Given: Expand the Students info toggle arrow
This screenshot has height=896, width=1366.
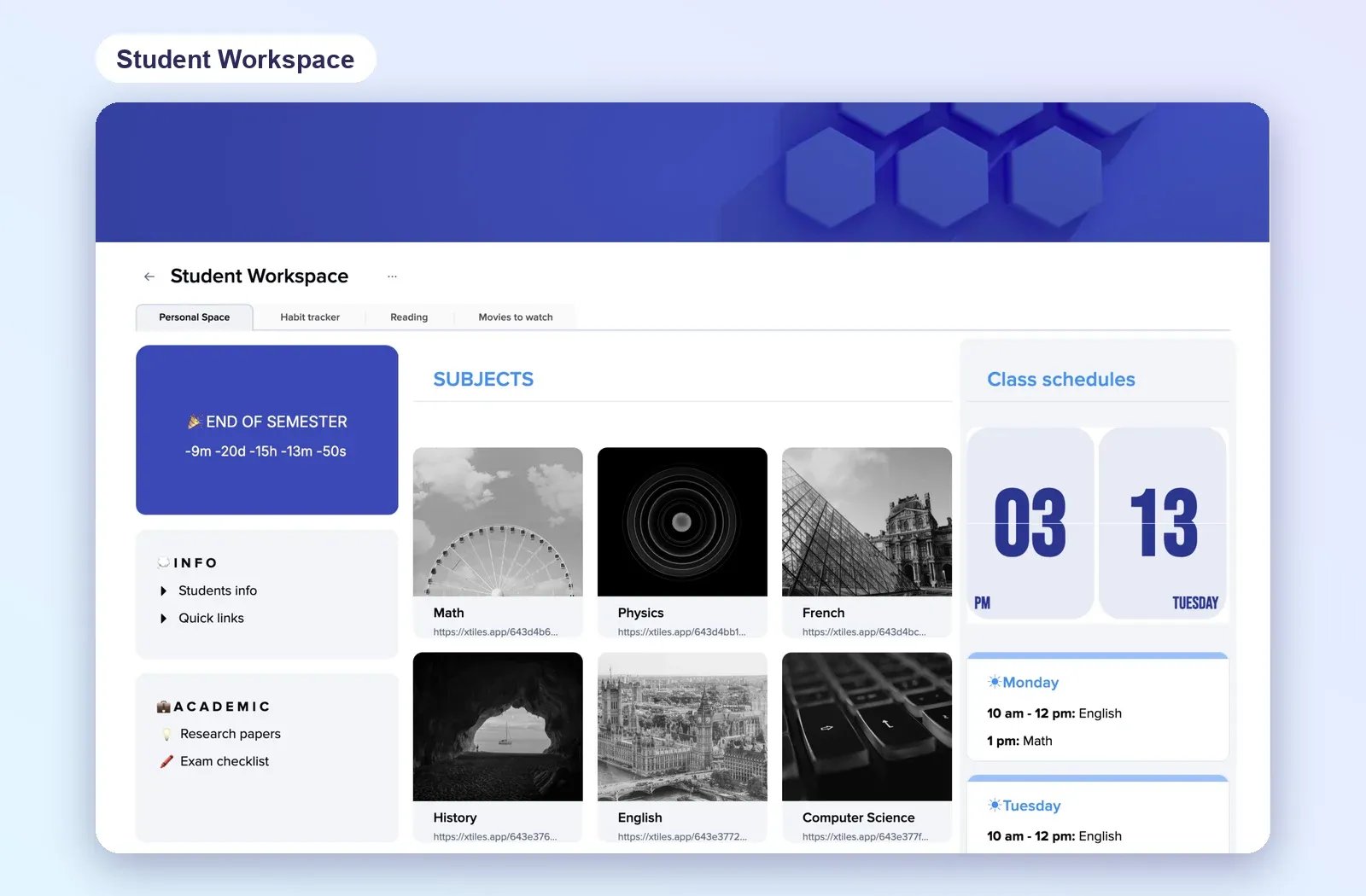Looking at the screenshot, I should tap(163, 591).
